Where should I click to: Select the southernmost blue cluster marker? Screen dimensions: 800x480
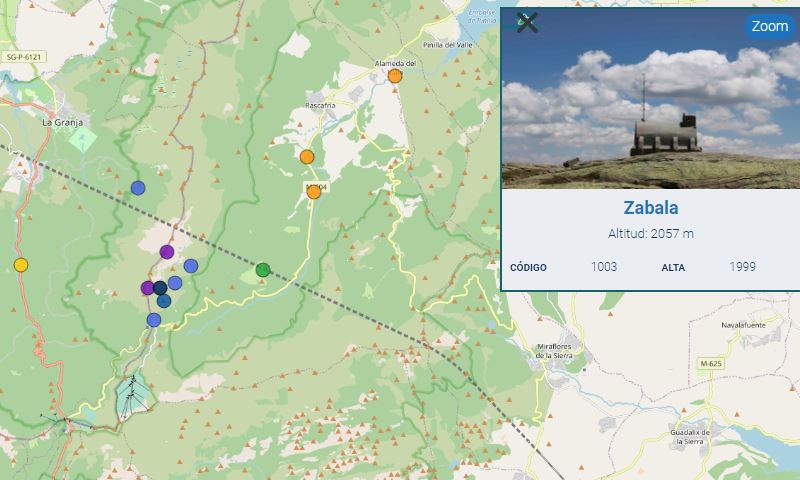154,320
